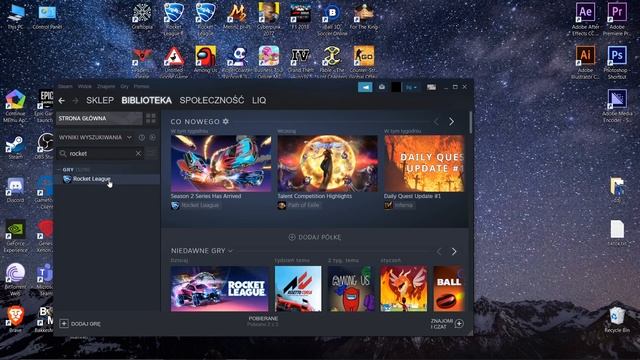
Task: Expand WYNIKI WYSZUKIWANIA dropdown
Action: click(129, 138)
